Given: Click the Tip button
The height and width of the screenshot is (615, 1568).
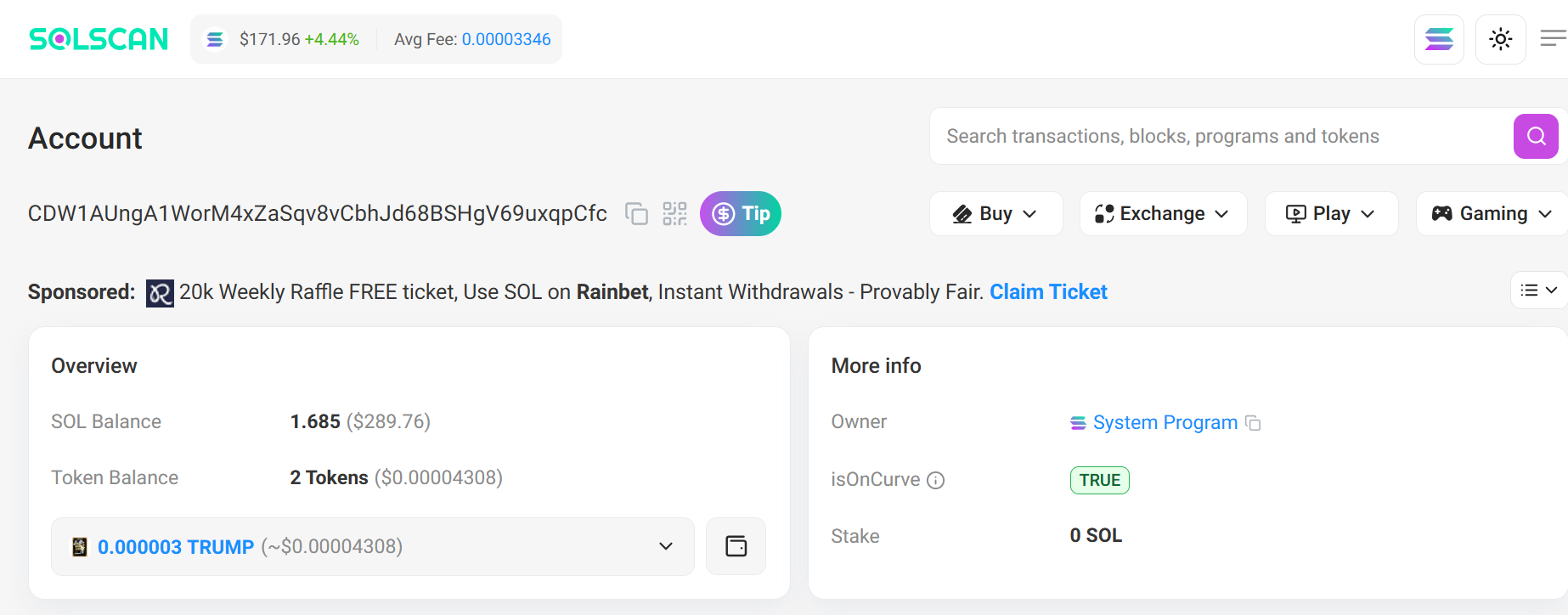Looking at the screenshot, I should (741, 213).
